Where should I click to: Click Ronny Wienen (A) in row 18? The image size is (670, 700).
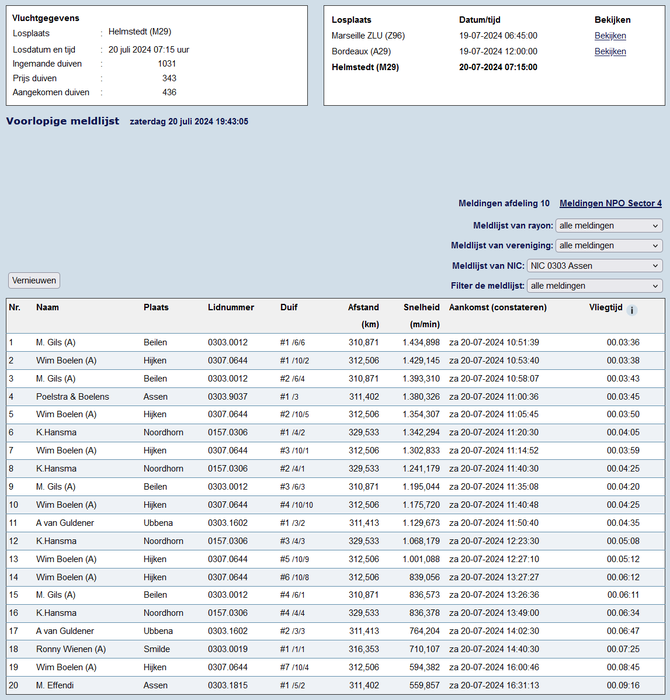click(71, 649)
